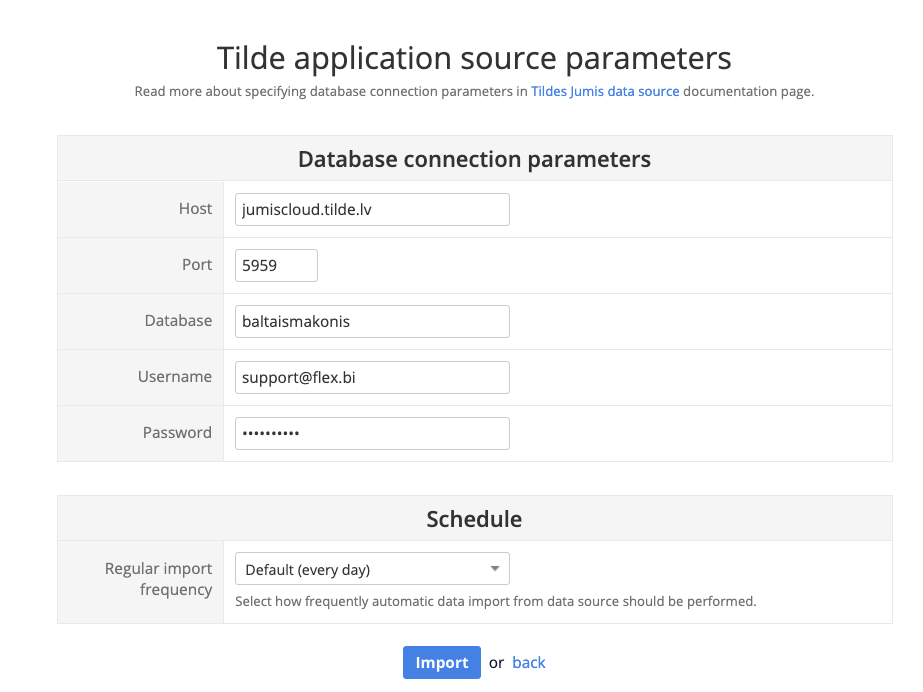Click the Database connection parameters heading
The image size is (923, 692).
point(474,159)
